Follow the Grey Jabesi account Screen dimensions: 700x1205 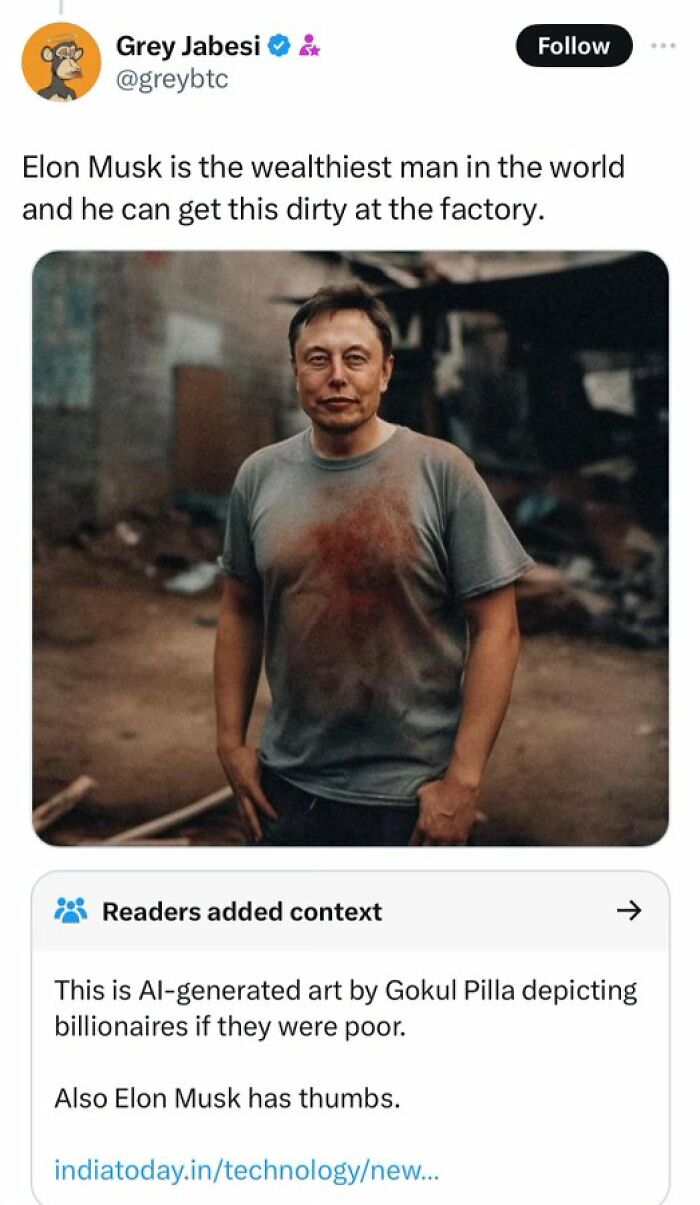pos(574,46)
